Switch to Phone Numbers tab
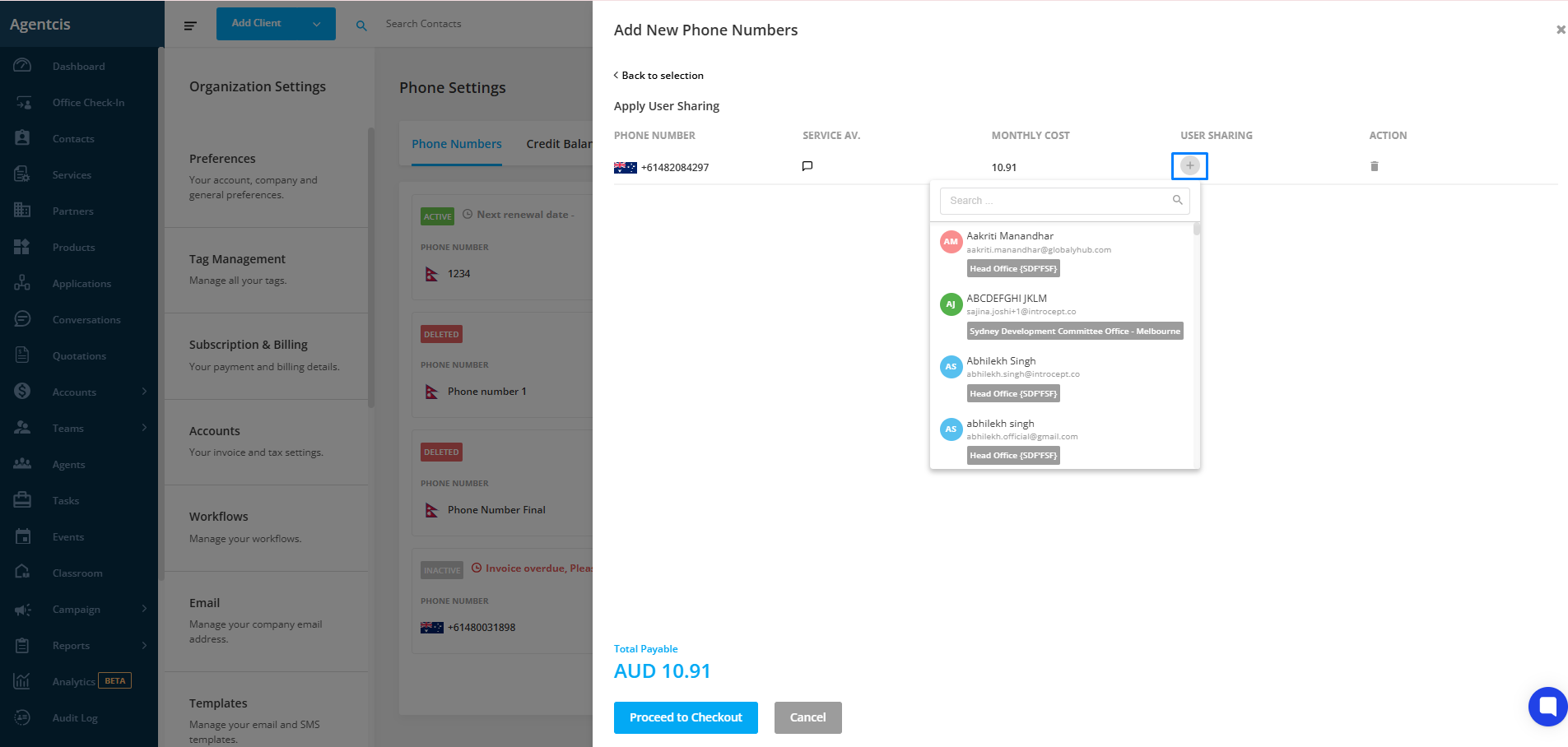The image size is (1568, 747). (457, 144)
